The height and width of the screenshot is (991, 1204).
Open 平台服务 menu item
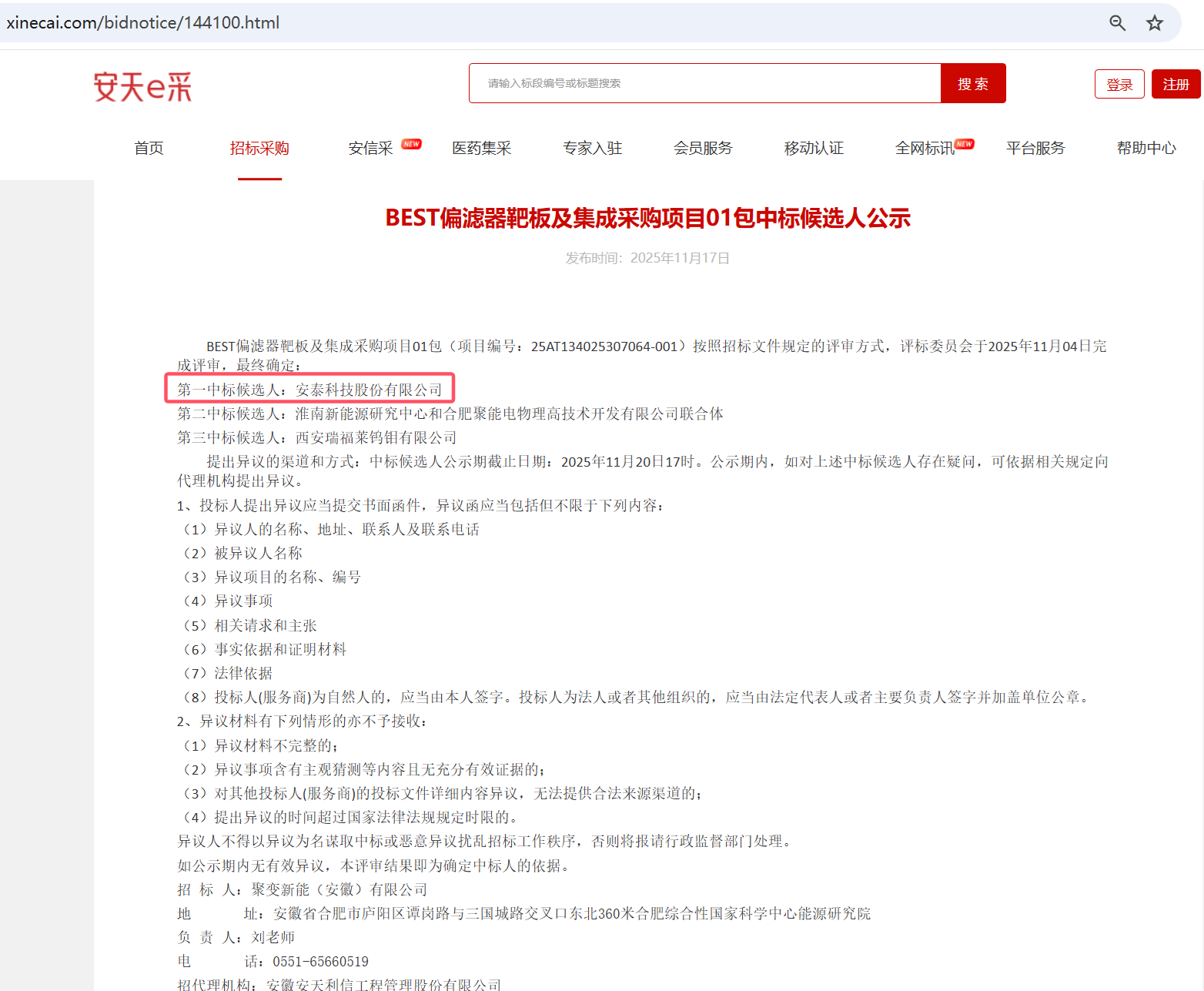[1035, 148]
